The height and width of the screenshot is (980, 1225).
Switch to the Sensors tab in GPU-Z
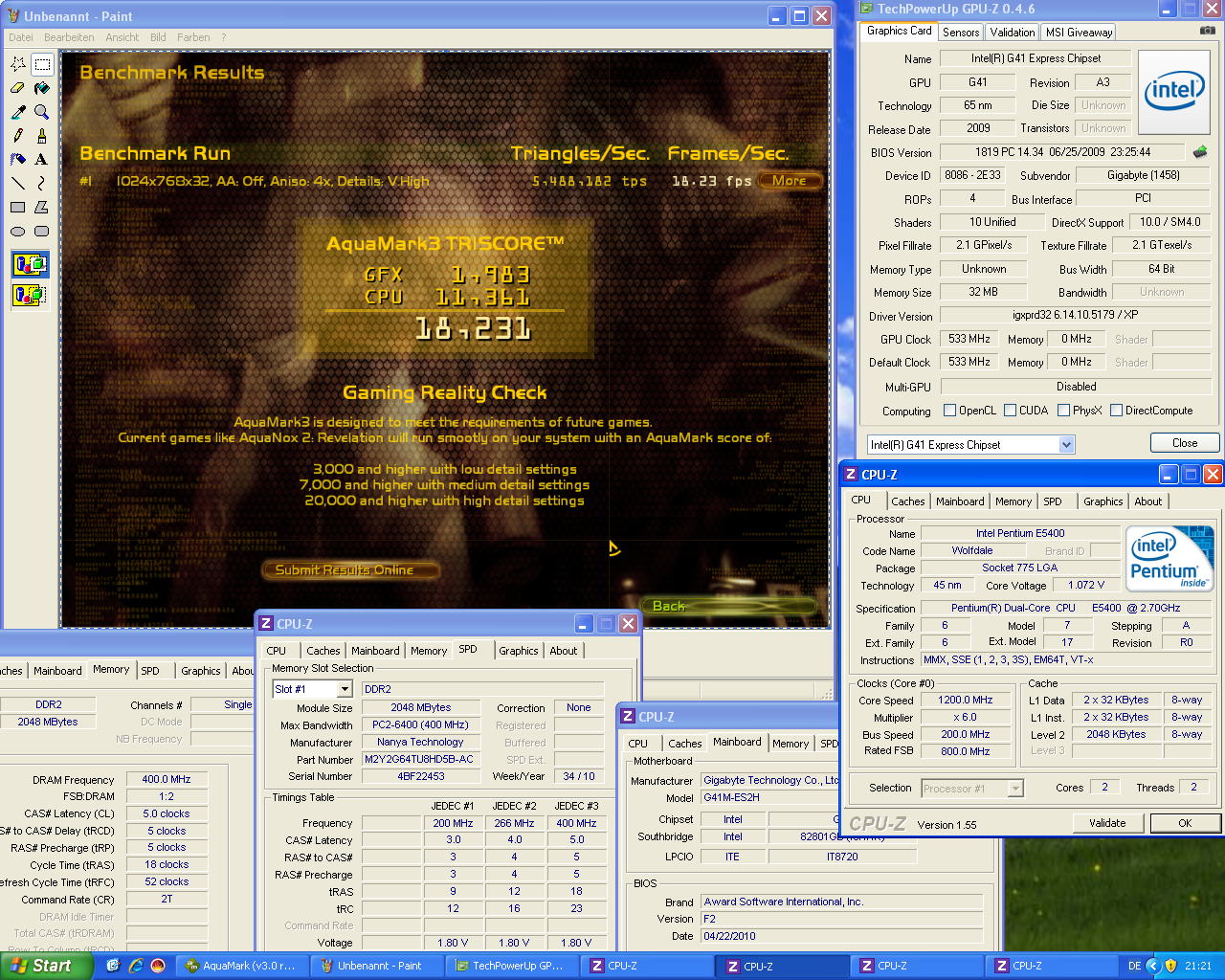click(961, 32)
